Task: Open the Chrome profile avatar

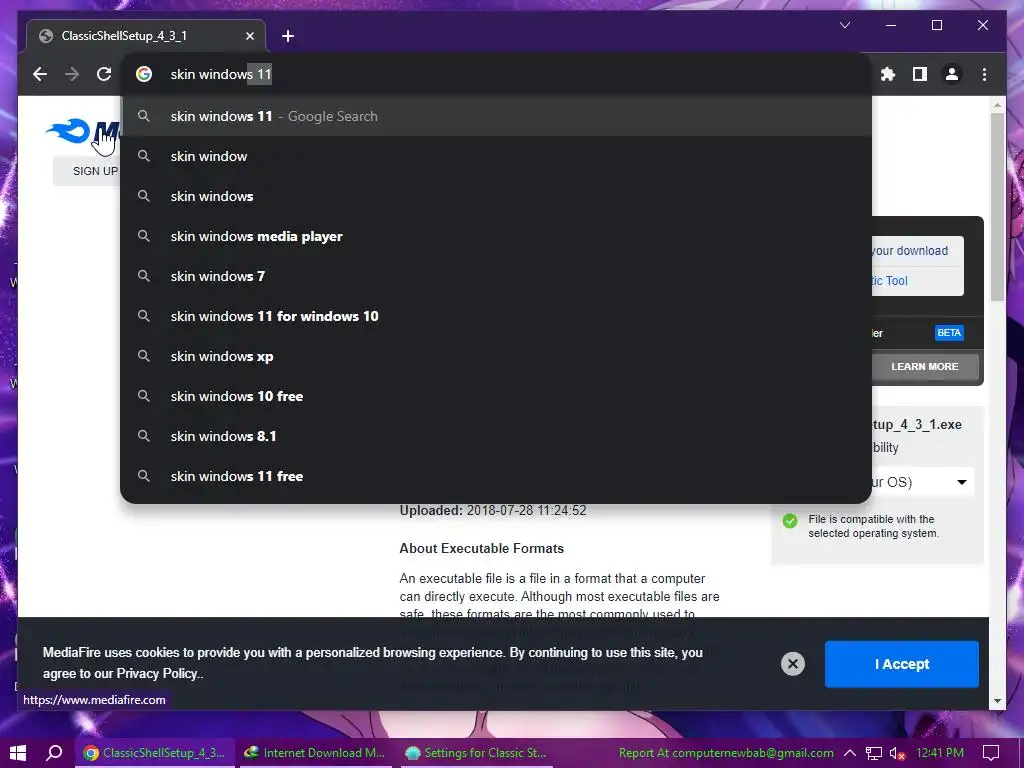Action: tap(952, 74)
